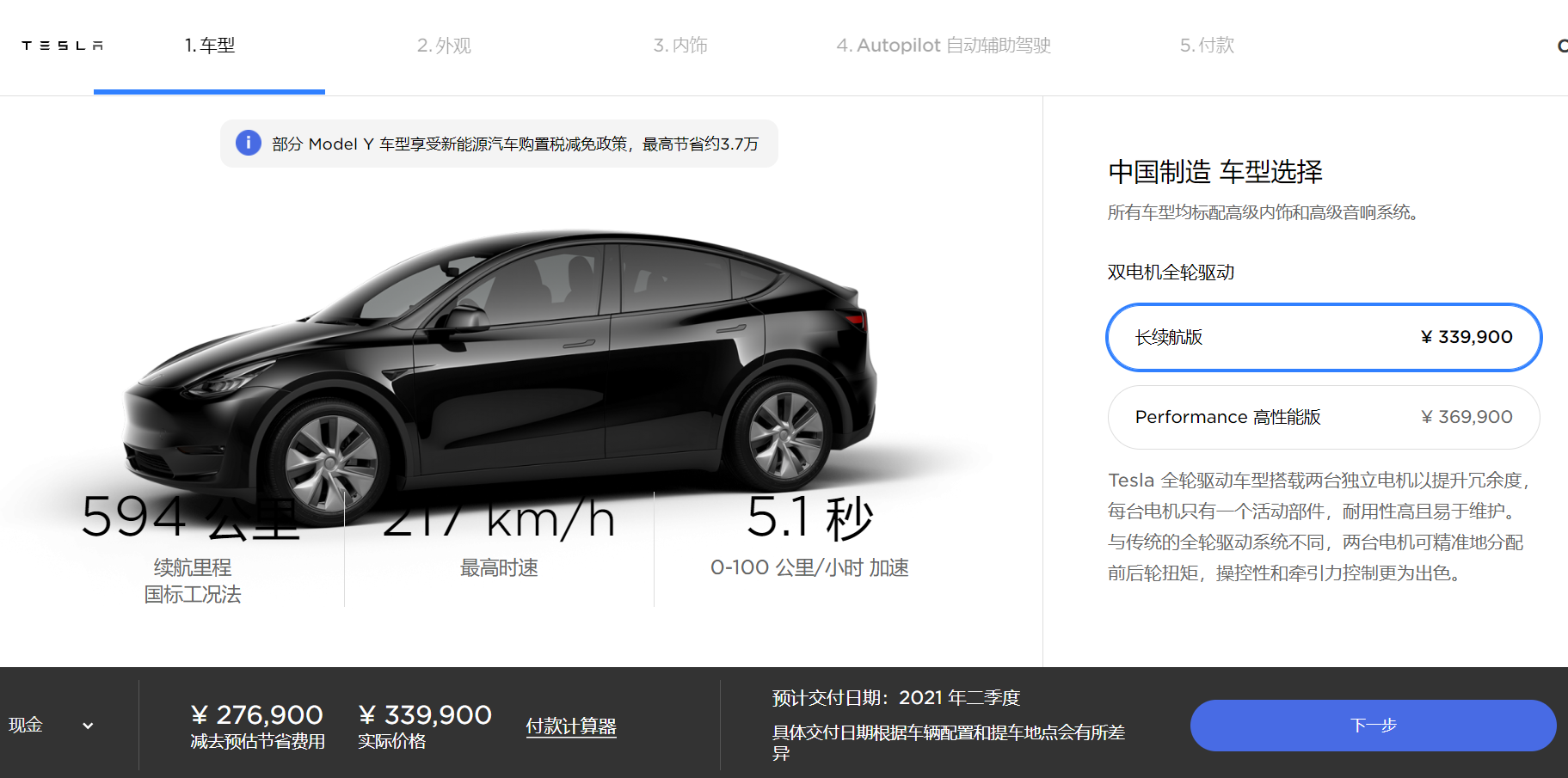The height and width of the screenshot is (778, 1568).
Task: Open the 4. Autopilot 自动辅助驾驶 tab
Action: (944, 46)
